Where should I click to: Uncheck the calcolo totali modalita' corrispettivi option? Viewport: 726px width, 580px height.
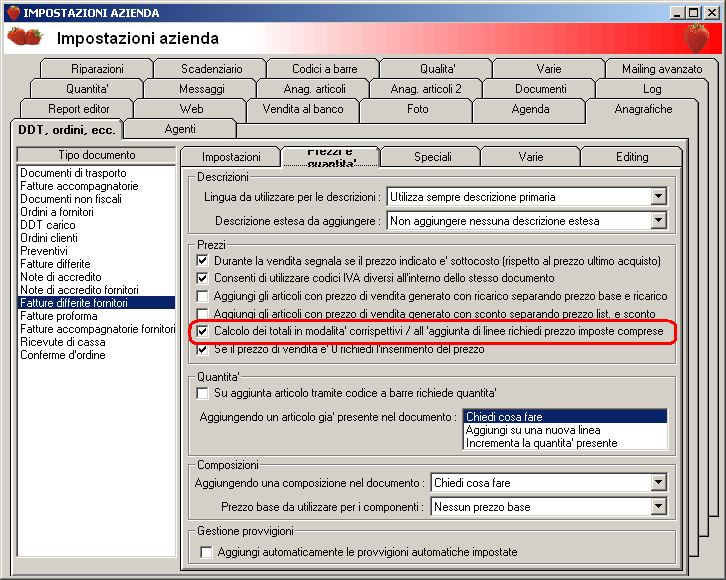pos(202,331)
